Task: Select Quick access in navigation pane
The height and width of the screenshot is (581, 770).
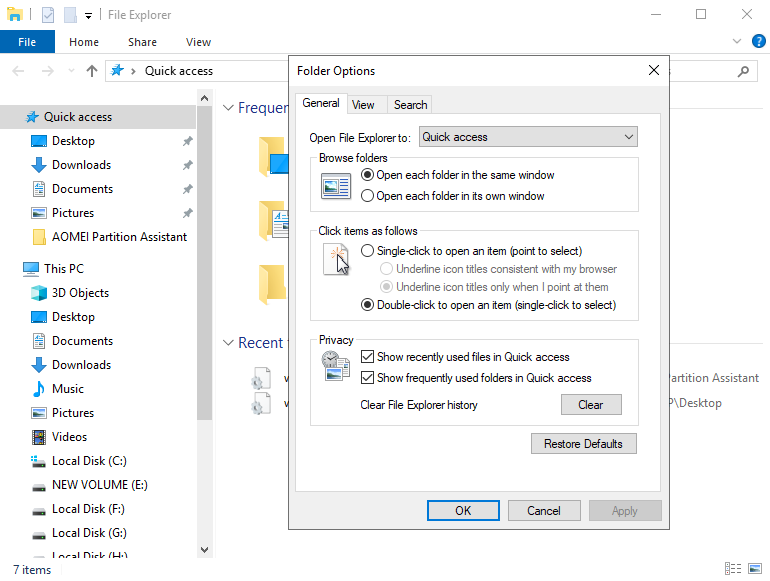Action: (x=98, y=117)
